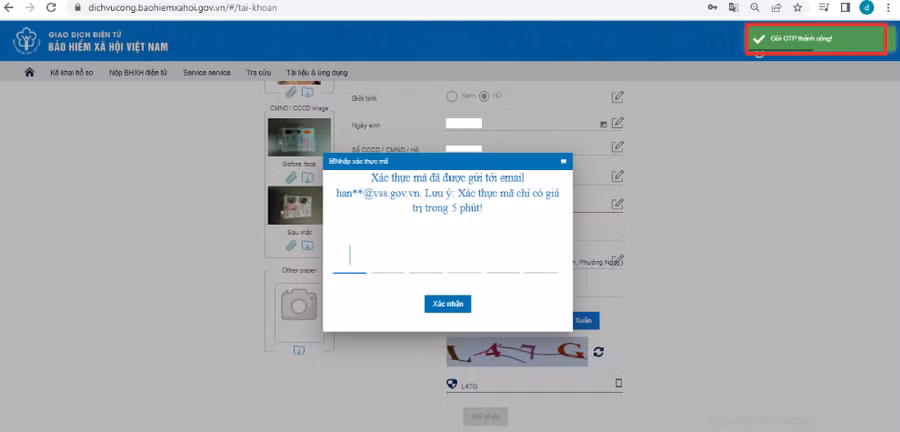Select the Nam radio button
The image size is (900, 432).
[452, 97]
